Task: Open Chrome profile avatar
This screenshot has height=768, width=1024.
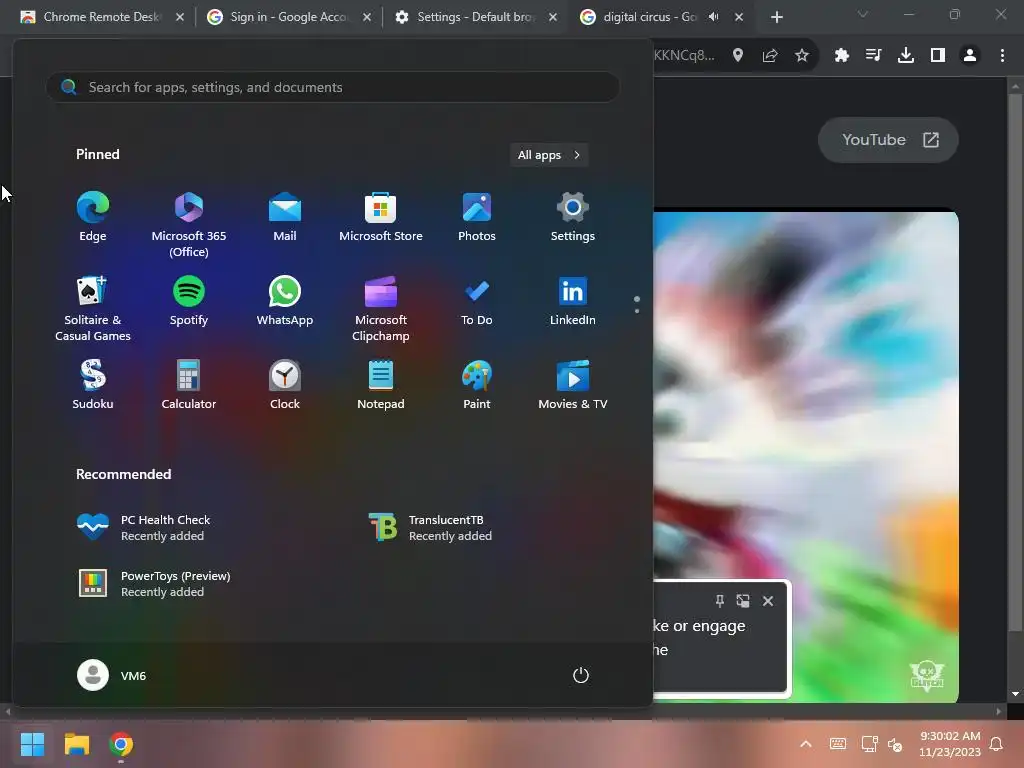Action: coord(970,56)
